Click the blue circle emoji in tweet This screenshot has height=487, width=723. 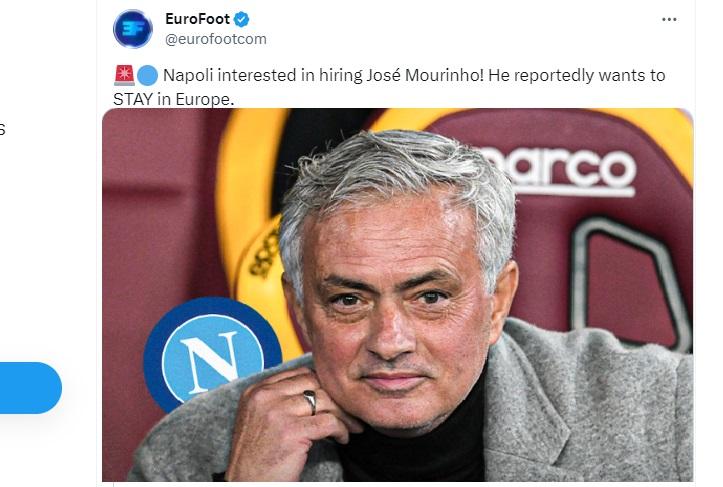coord(148,75)
